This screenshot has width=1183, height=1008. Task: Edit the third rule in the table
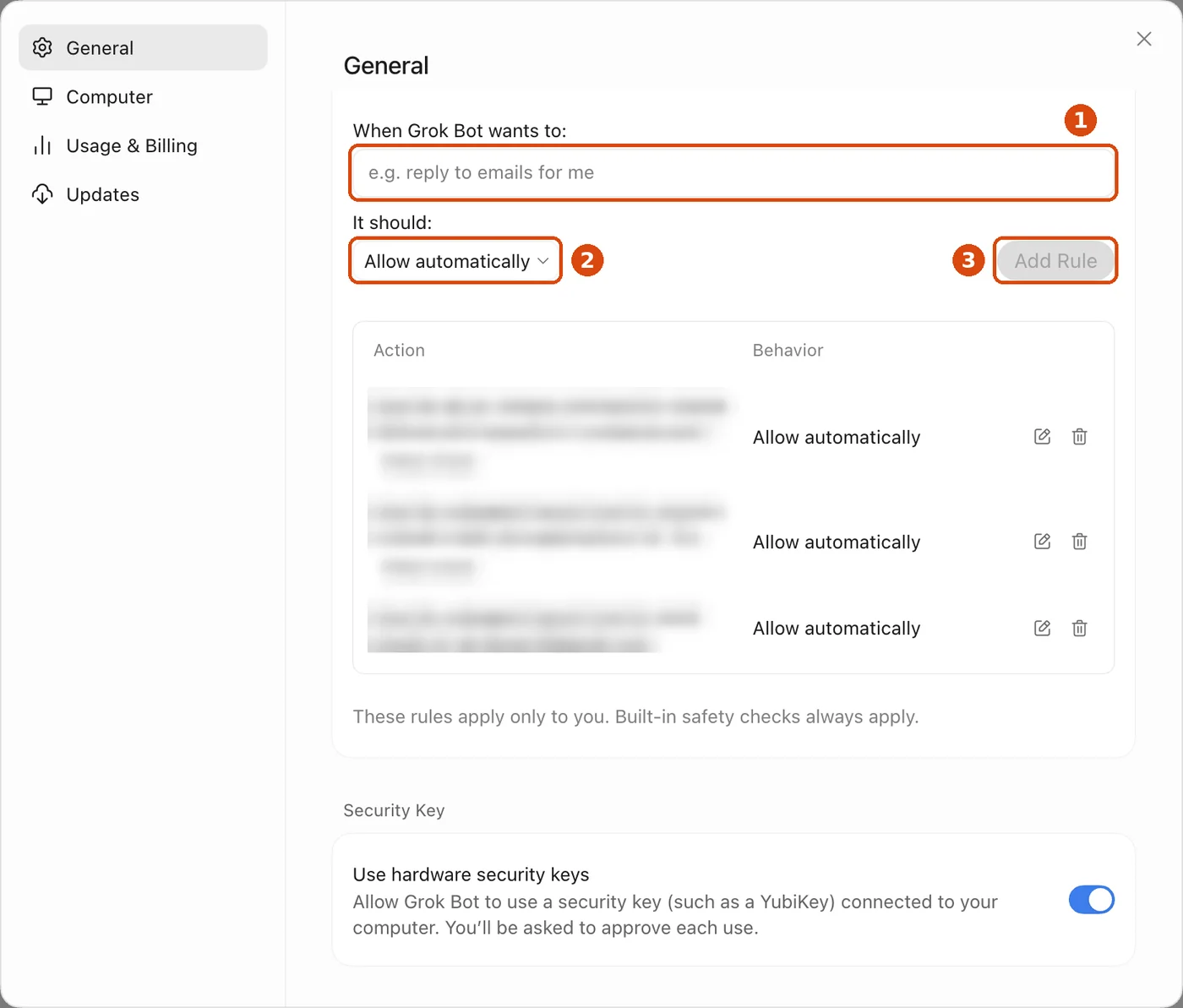click(x=1042, y=629)
